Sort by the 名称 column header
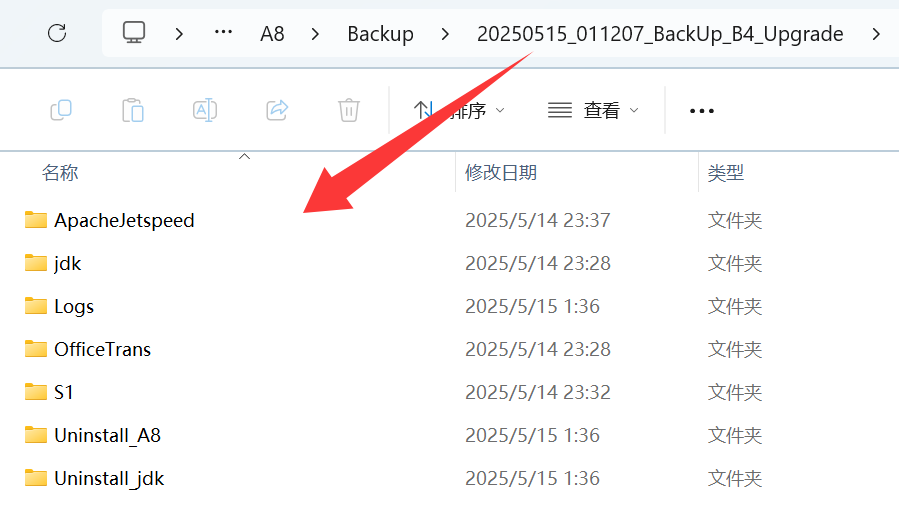899x513 pixels. coord(60,173)
